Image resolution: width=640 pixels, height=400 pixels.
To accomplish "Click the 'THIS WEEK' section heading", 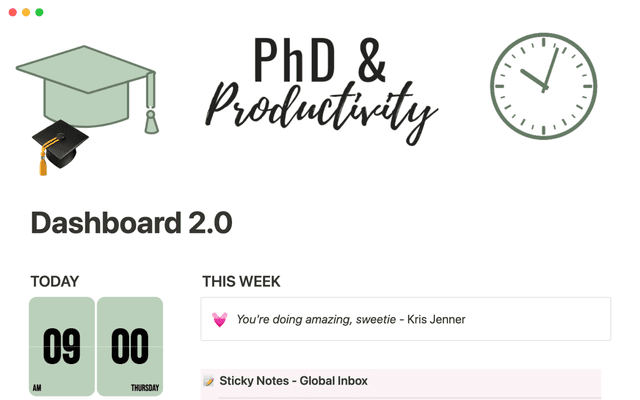I will coord(241,282).
